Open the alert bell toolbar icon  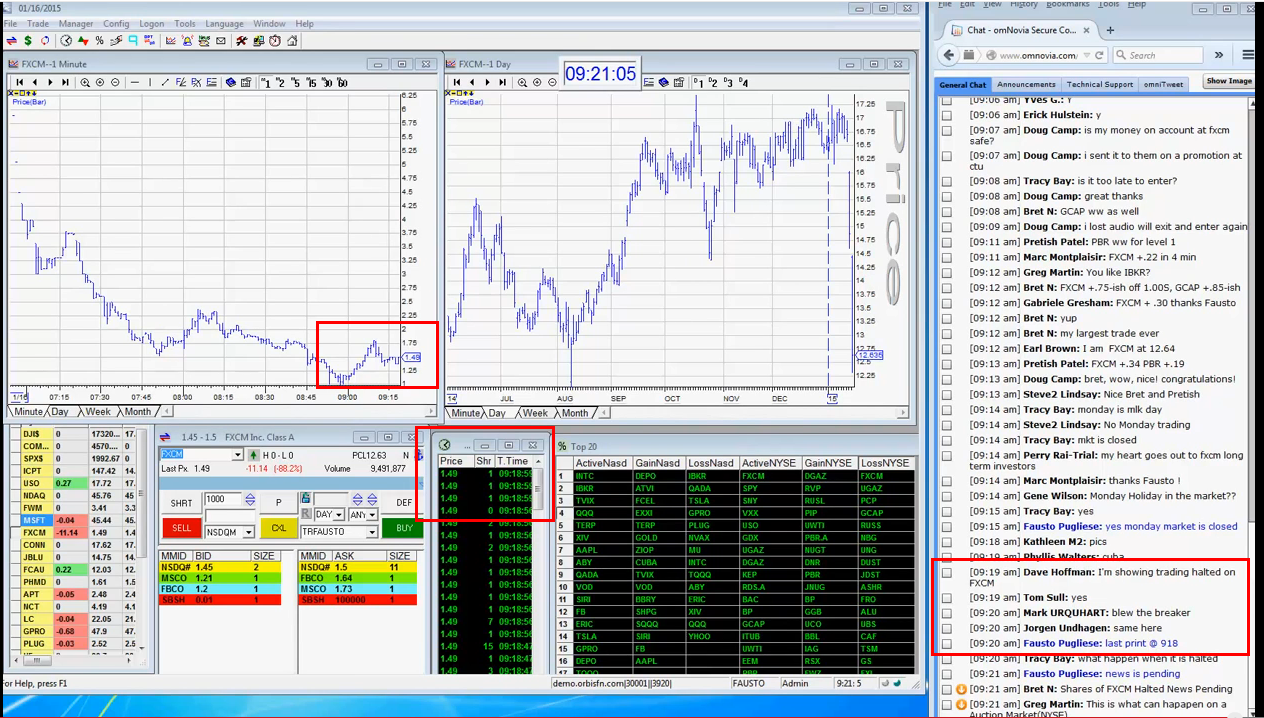tap(187, 41)
